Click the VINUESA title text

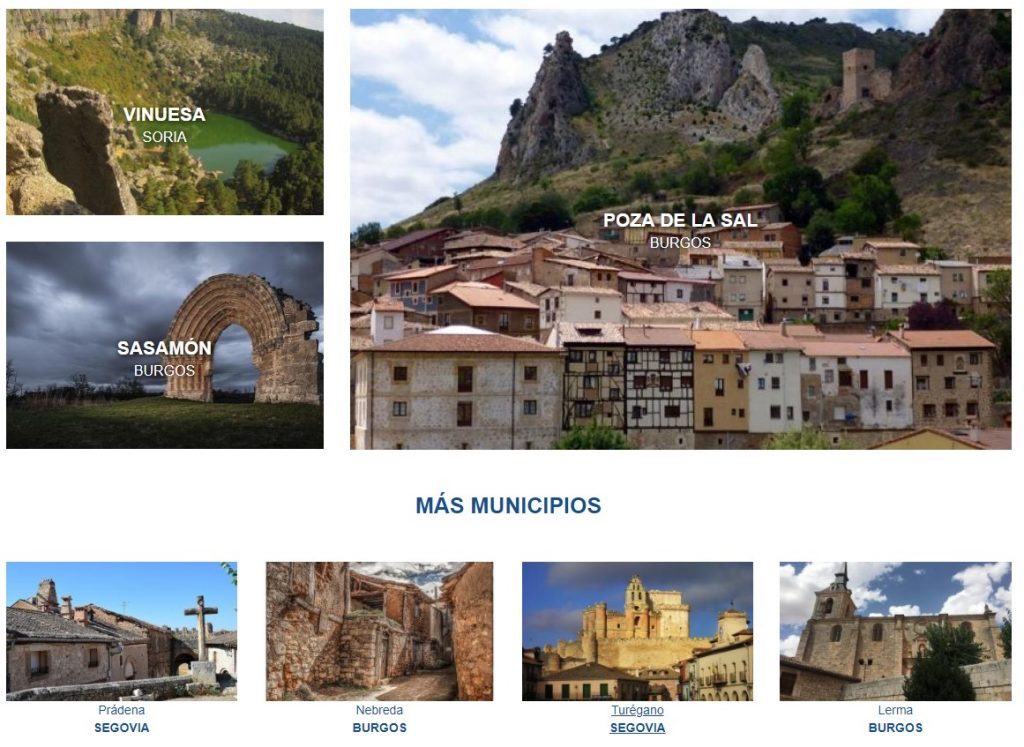[165, 115]
